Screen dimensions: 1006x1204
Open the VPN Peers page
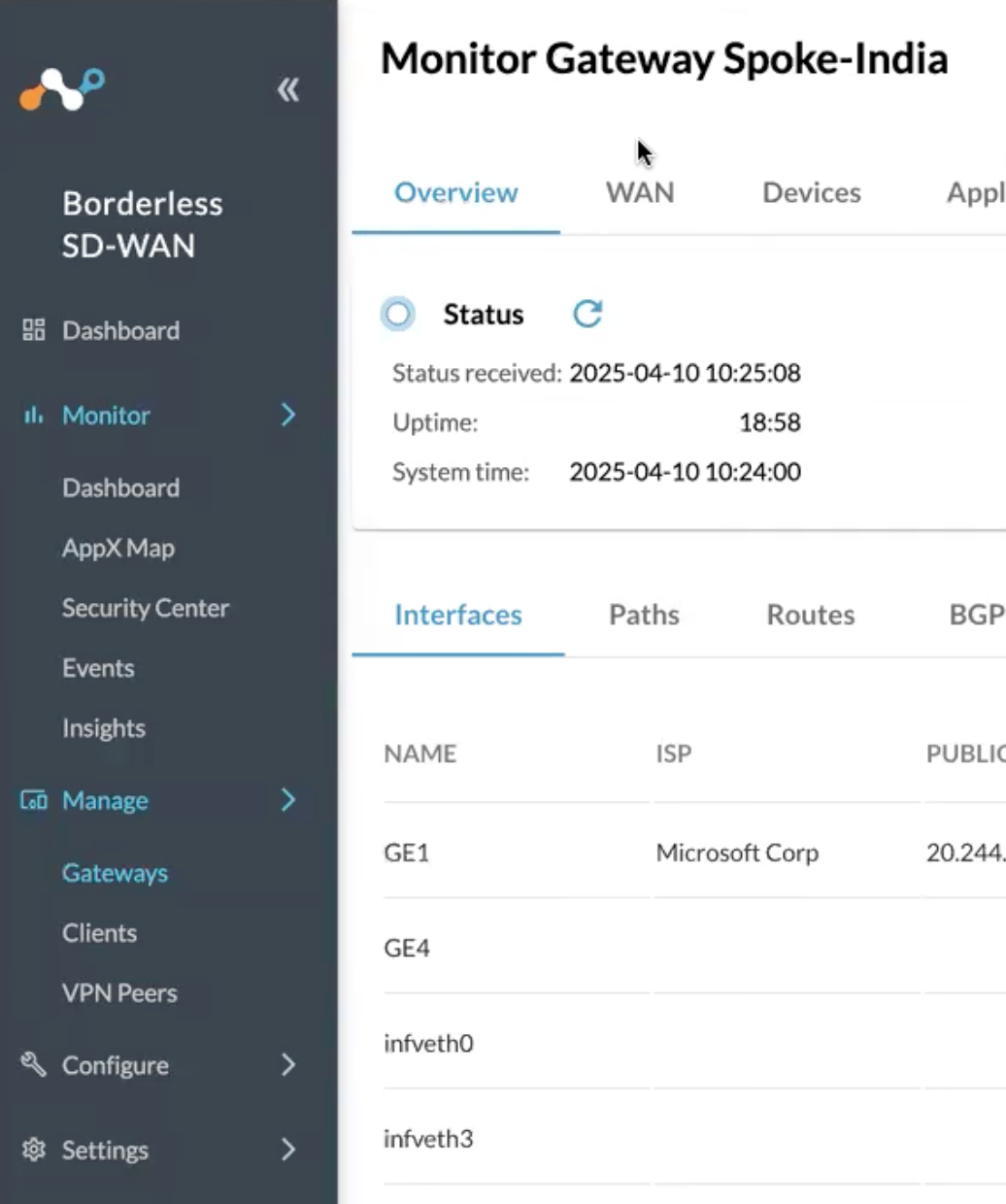pyautogui.click(x=119, y=993)
